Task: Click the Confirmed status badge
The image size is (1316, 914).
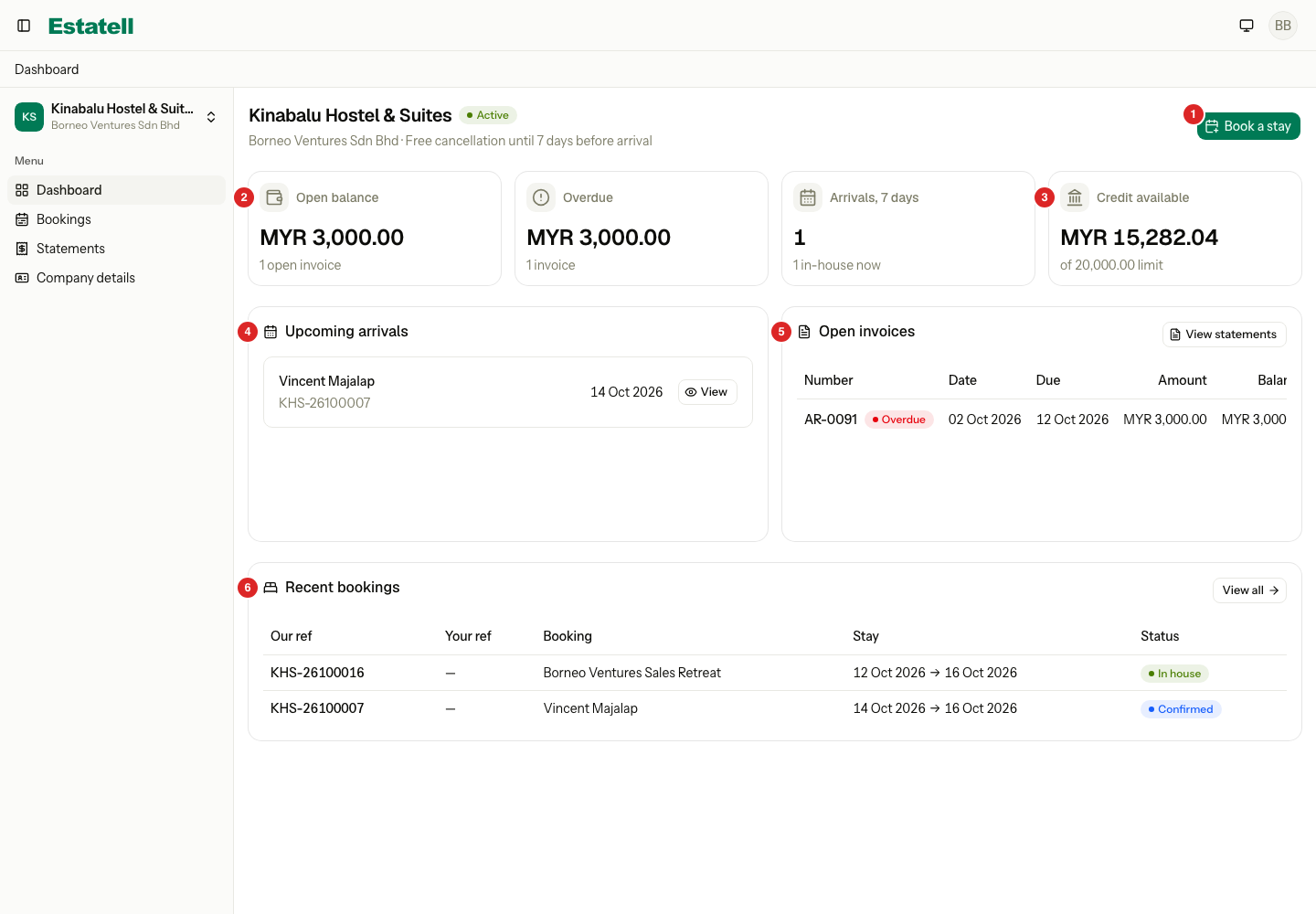Action: (1181, 709)
